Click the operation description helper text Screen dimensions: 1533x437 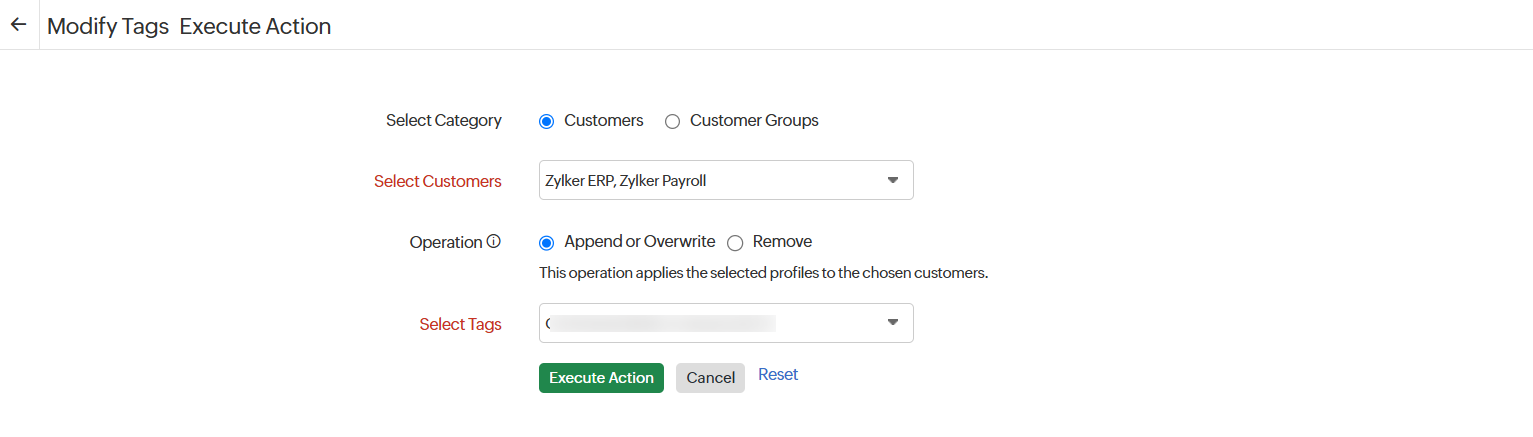pos(763,272)
